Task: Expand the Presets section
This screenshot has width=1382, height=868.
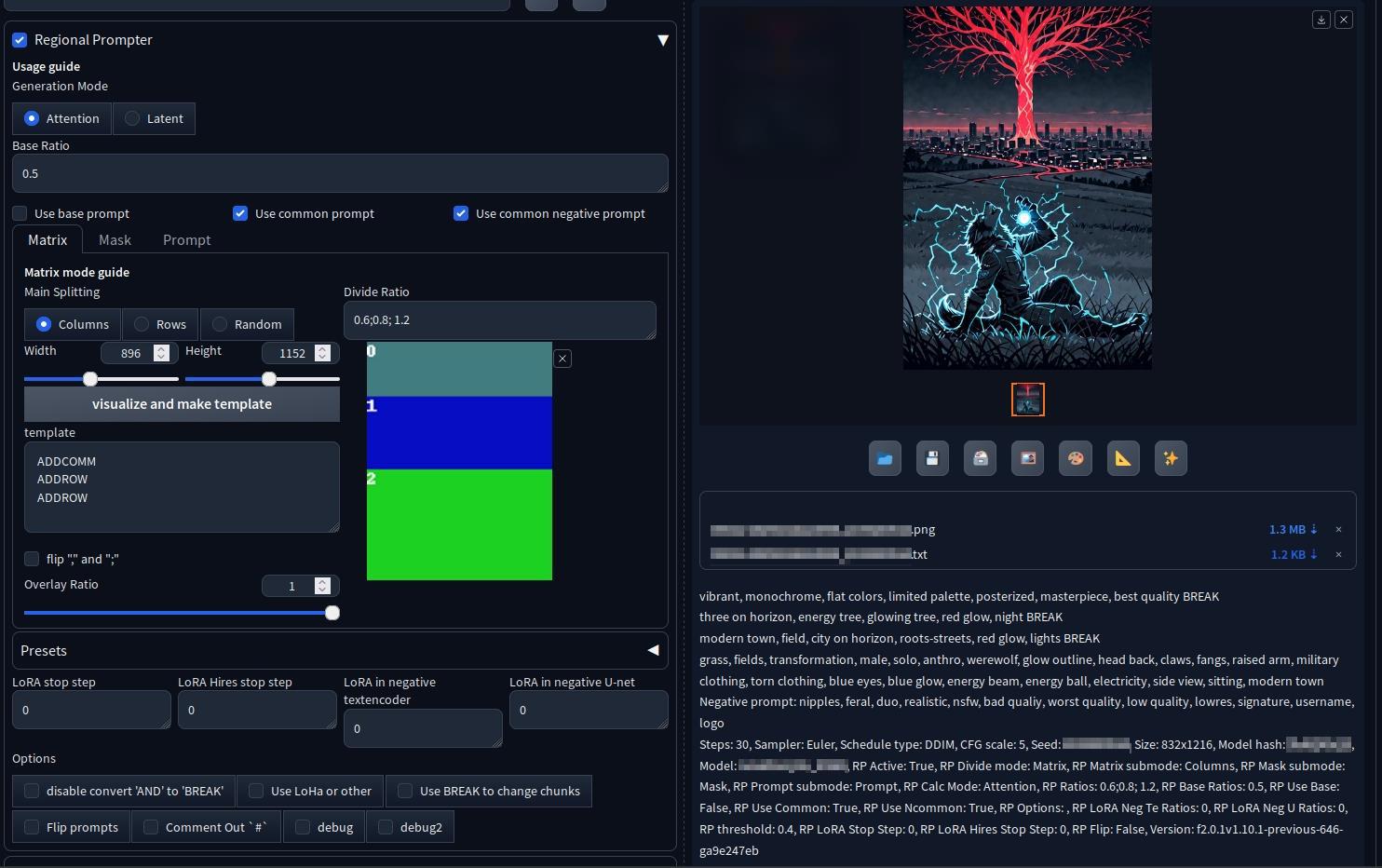Action: (653, 650)
